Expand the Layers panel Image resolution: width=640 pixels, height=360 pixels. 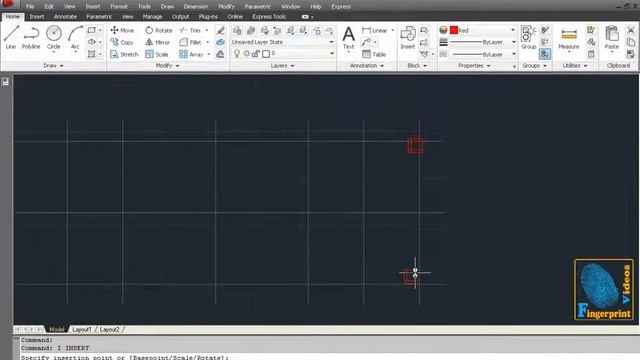(x=282, y=65)
